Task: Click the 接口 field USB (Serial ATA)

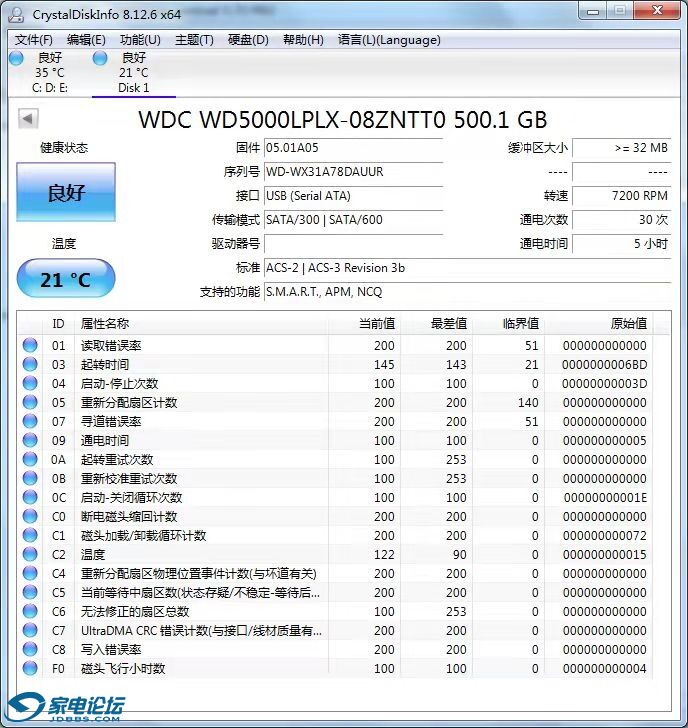Action: point(353,195)
